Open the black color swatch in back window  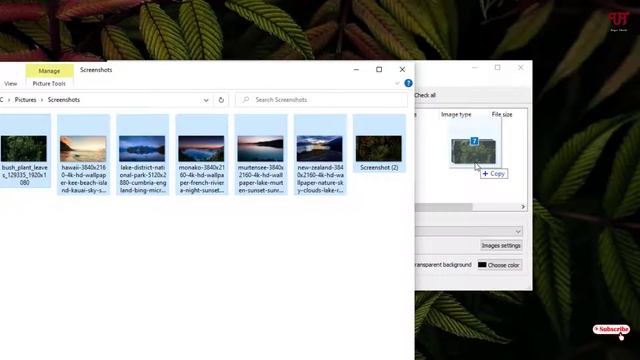(x=482, y=265)
